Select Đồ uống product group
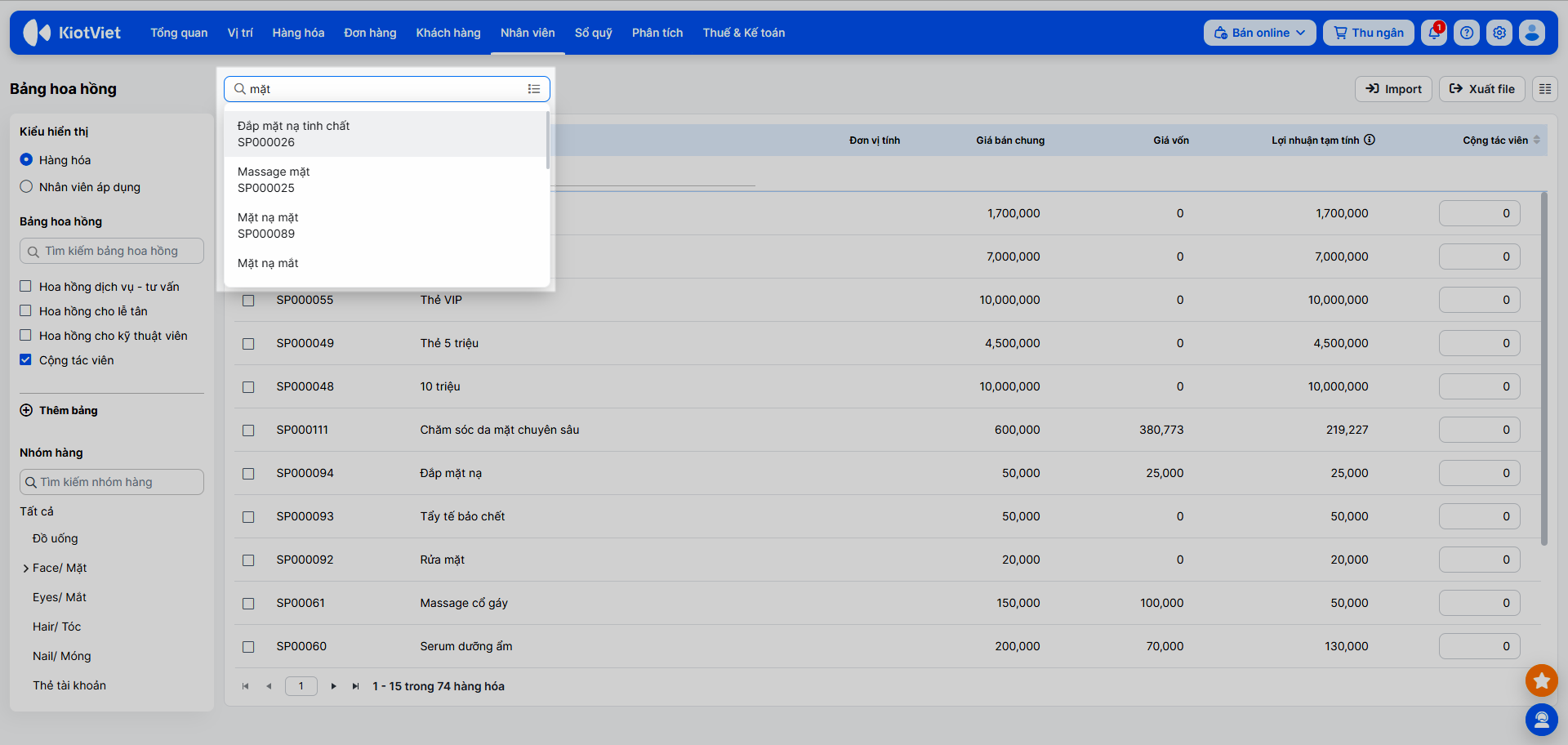The width and height of the screenshot is (1568, 745). click(56, 538)
